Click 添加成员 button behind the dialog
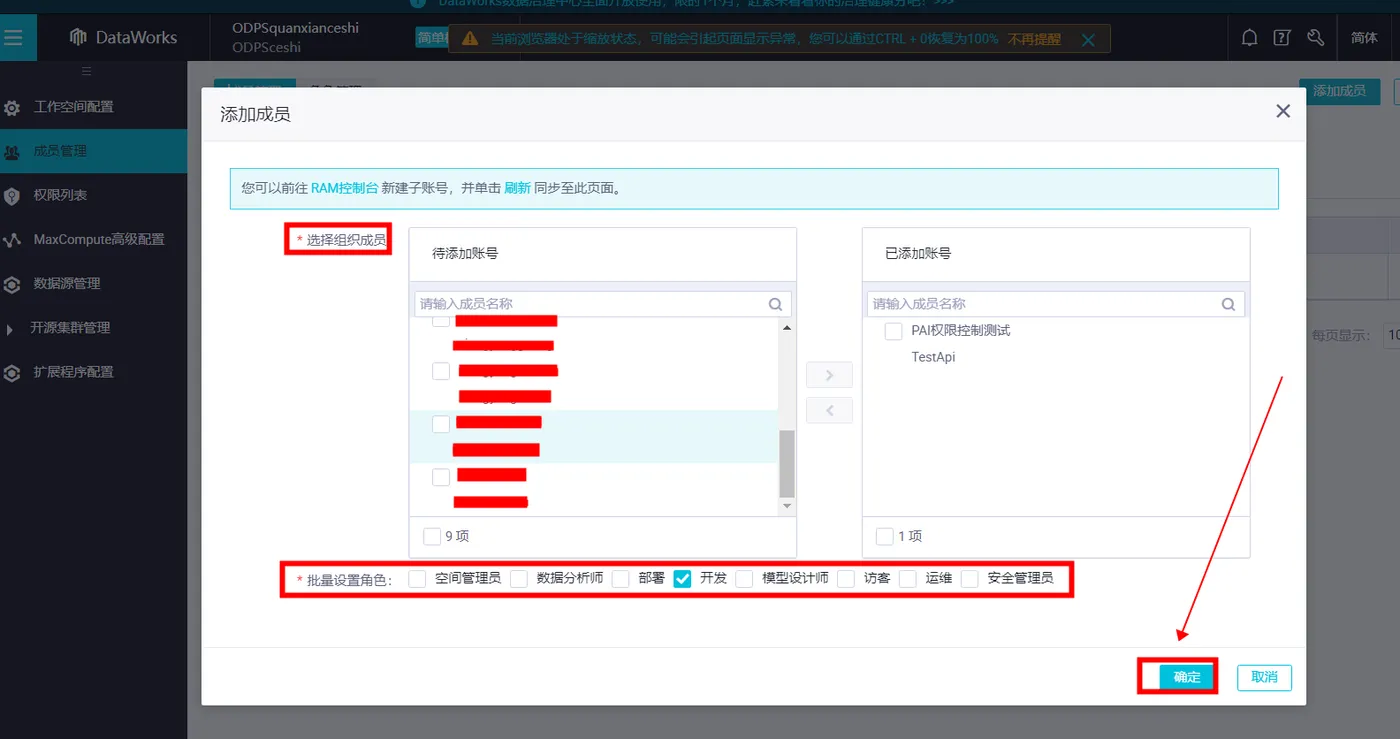 (x=1340, y=91)
